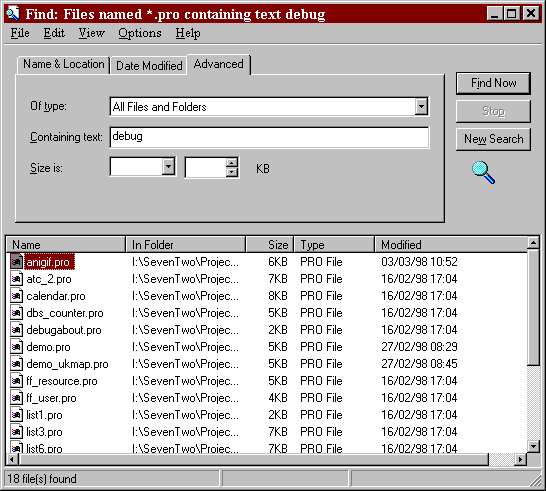Click the ff_user.pro file icon
Screen dimensions: 546x491
16,398
